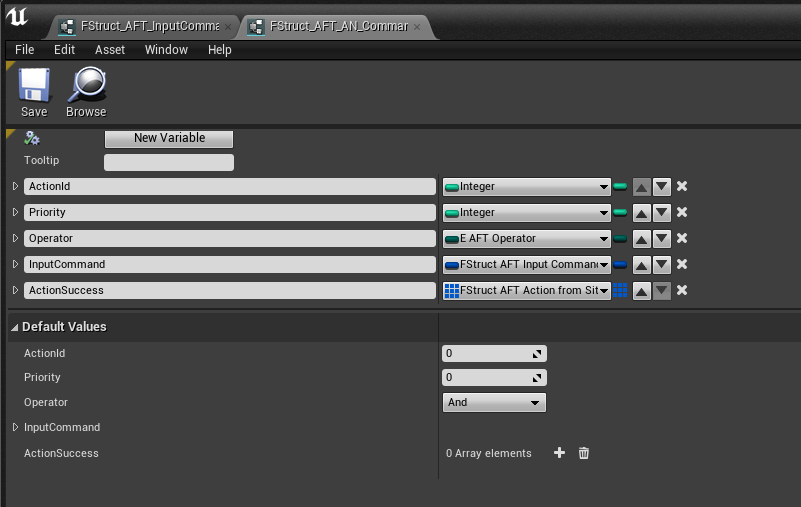Click the Save toolbar icon
Image resolution: width=801 pixels, height=507 pixels.
click(34, 87)
